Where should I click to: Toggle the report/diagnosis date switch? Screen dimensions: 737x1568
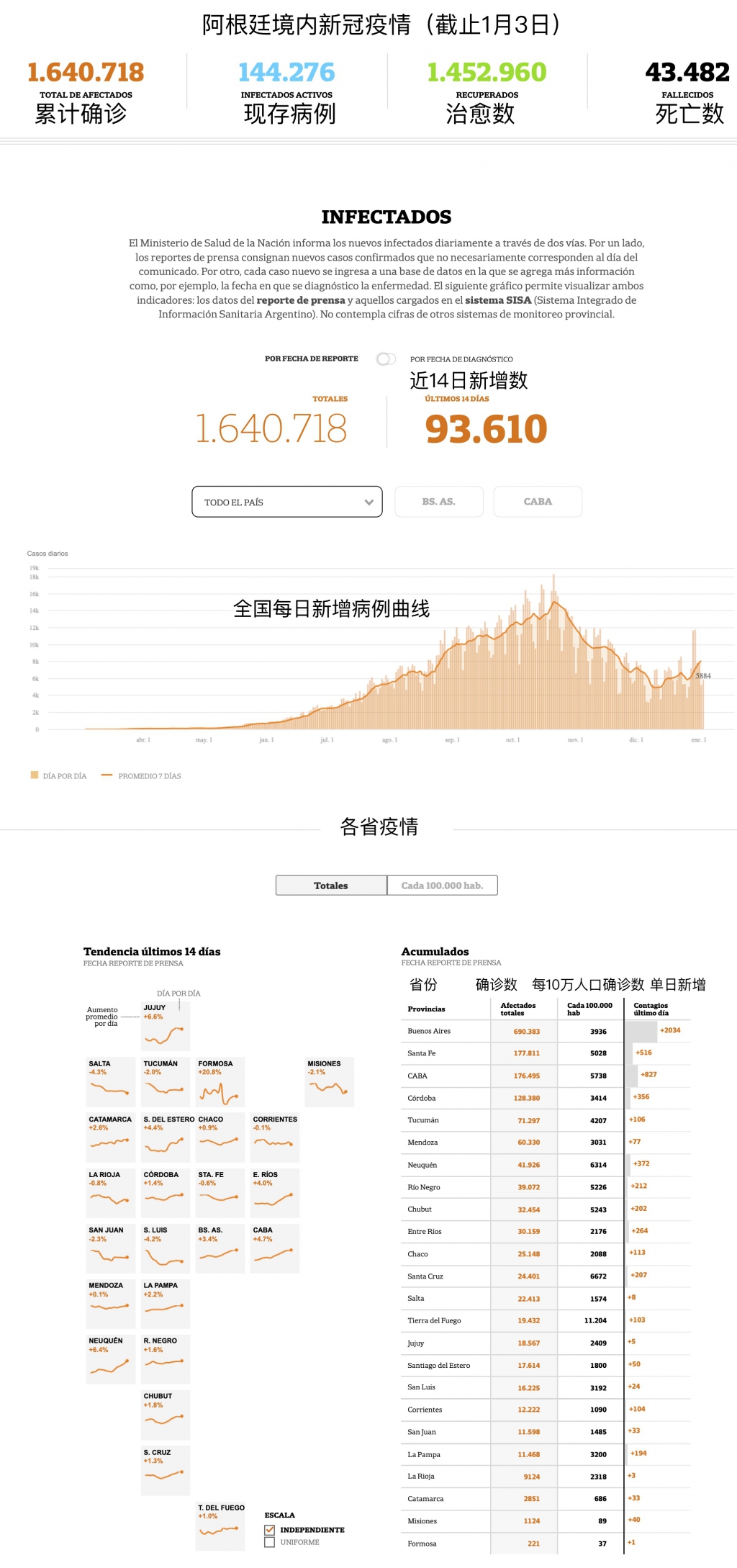click(x=386, y=359)
